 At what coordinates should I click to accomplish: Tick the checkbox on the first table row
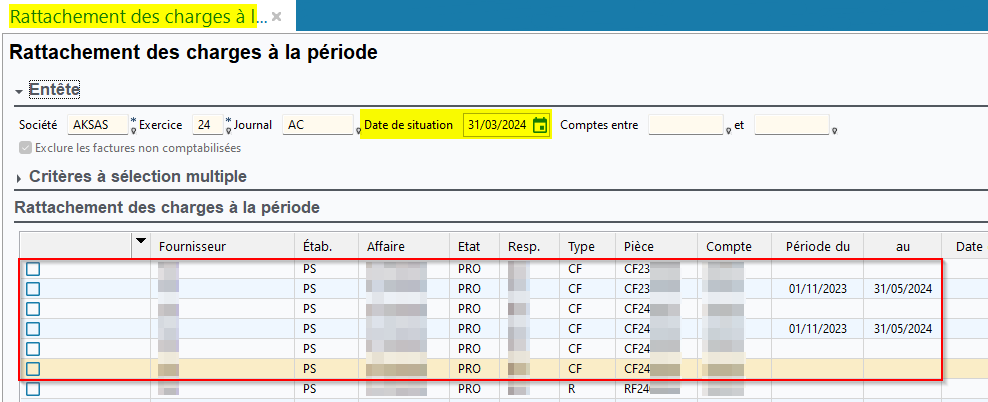[33, 269]
